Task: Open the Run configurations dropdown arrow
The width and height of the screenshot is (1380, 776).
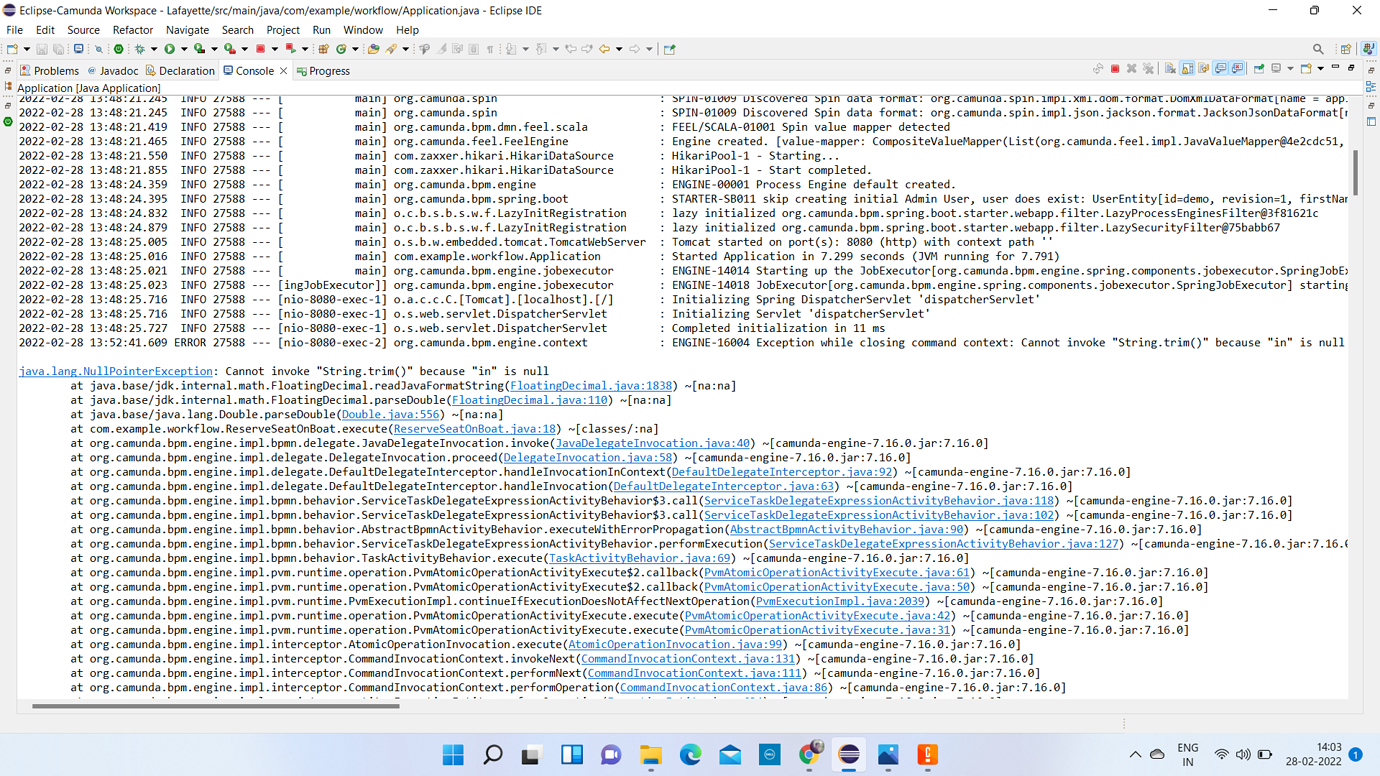Action: tap(184, 49)
